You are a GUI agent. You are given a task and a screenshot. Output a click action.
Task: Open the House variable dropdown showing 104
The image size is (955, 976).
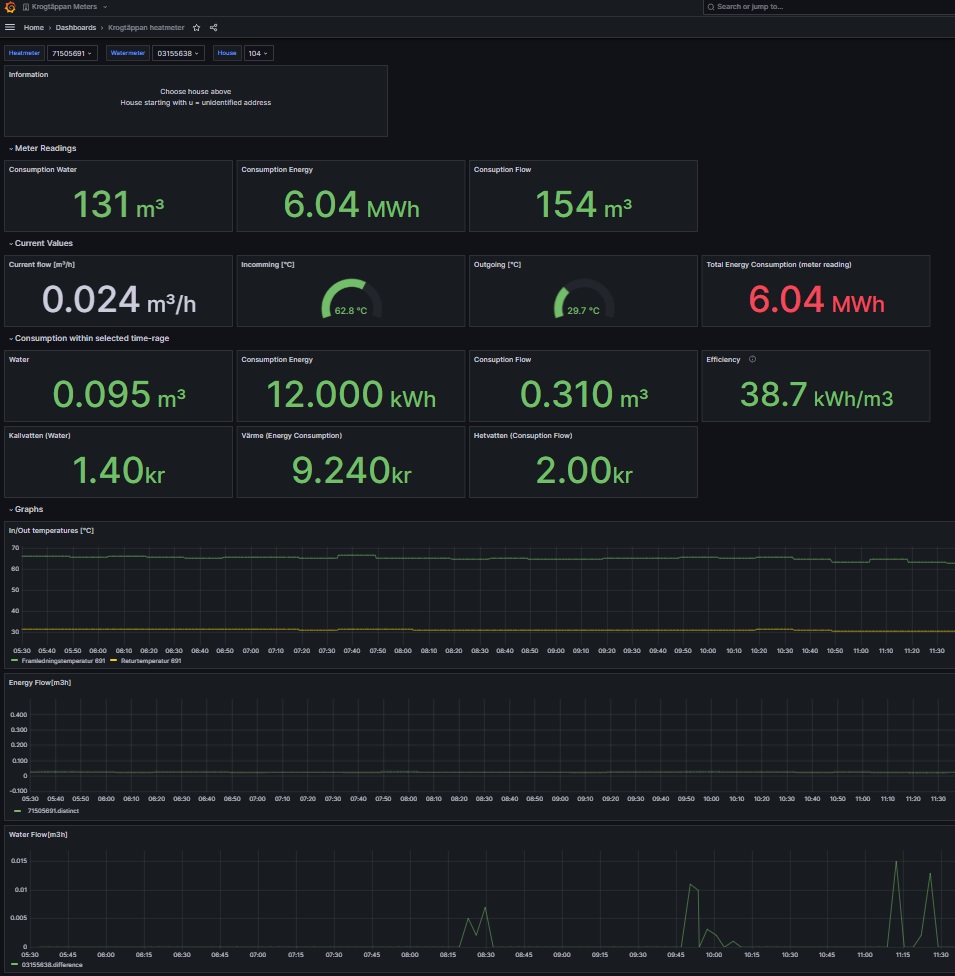(258, 52)
